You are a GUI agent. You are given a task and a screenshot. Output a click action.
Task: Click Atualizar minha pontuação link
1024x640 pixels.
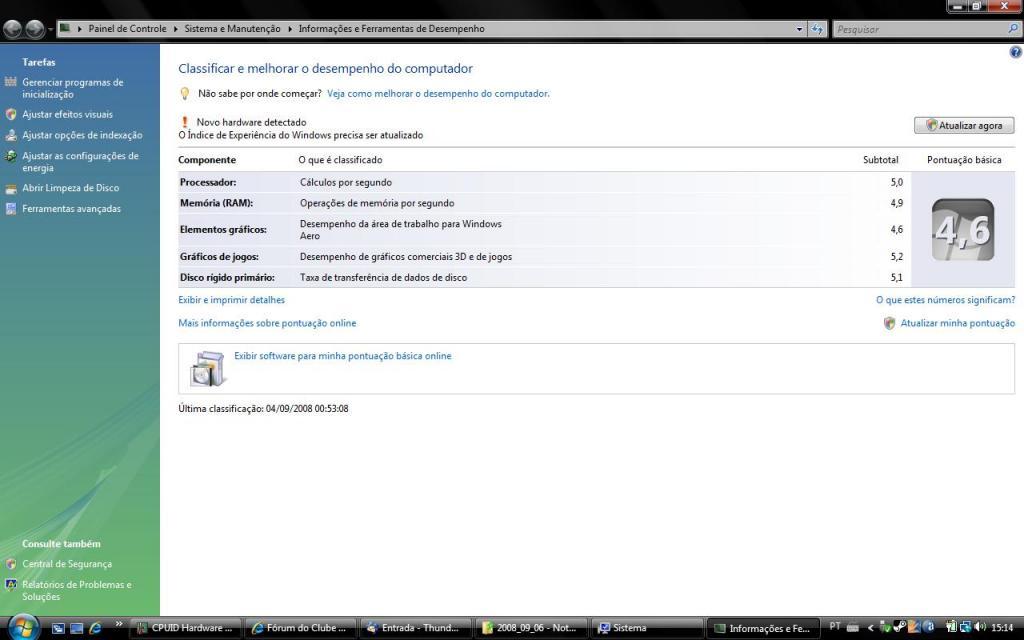click(x=957, y=323)
